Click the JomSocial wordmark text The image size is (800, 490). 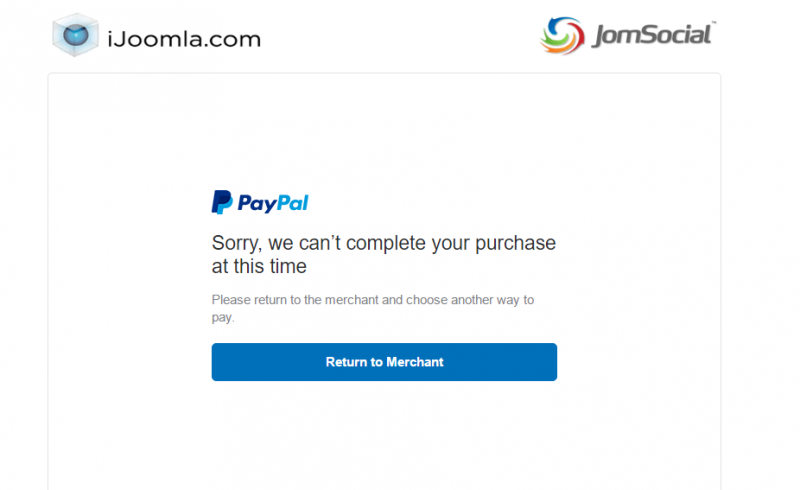(652, 35)
